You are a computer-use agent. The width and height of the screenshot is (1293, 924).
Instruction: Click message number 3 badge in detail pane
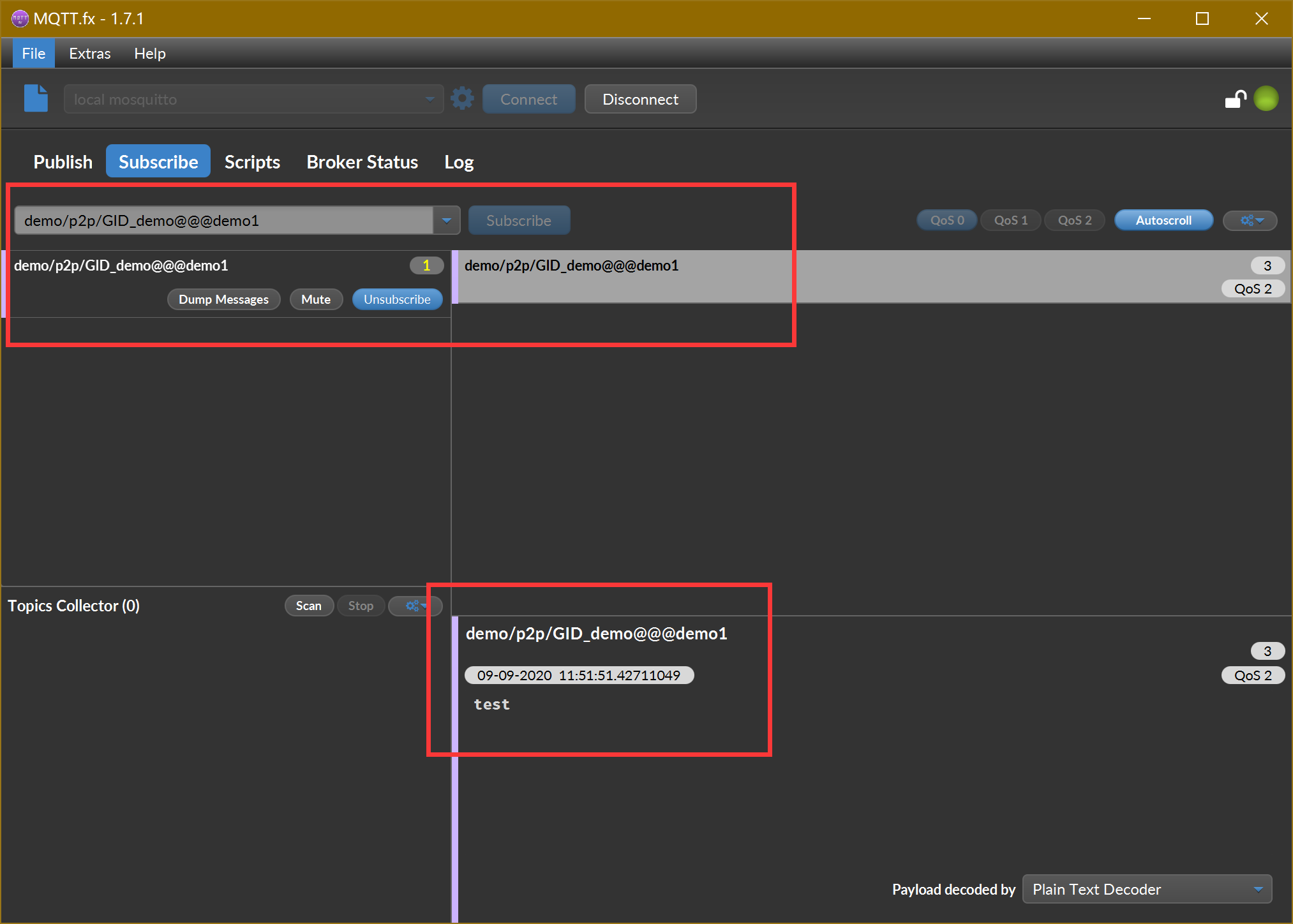click(1267, 651)
